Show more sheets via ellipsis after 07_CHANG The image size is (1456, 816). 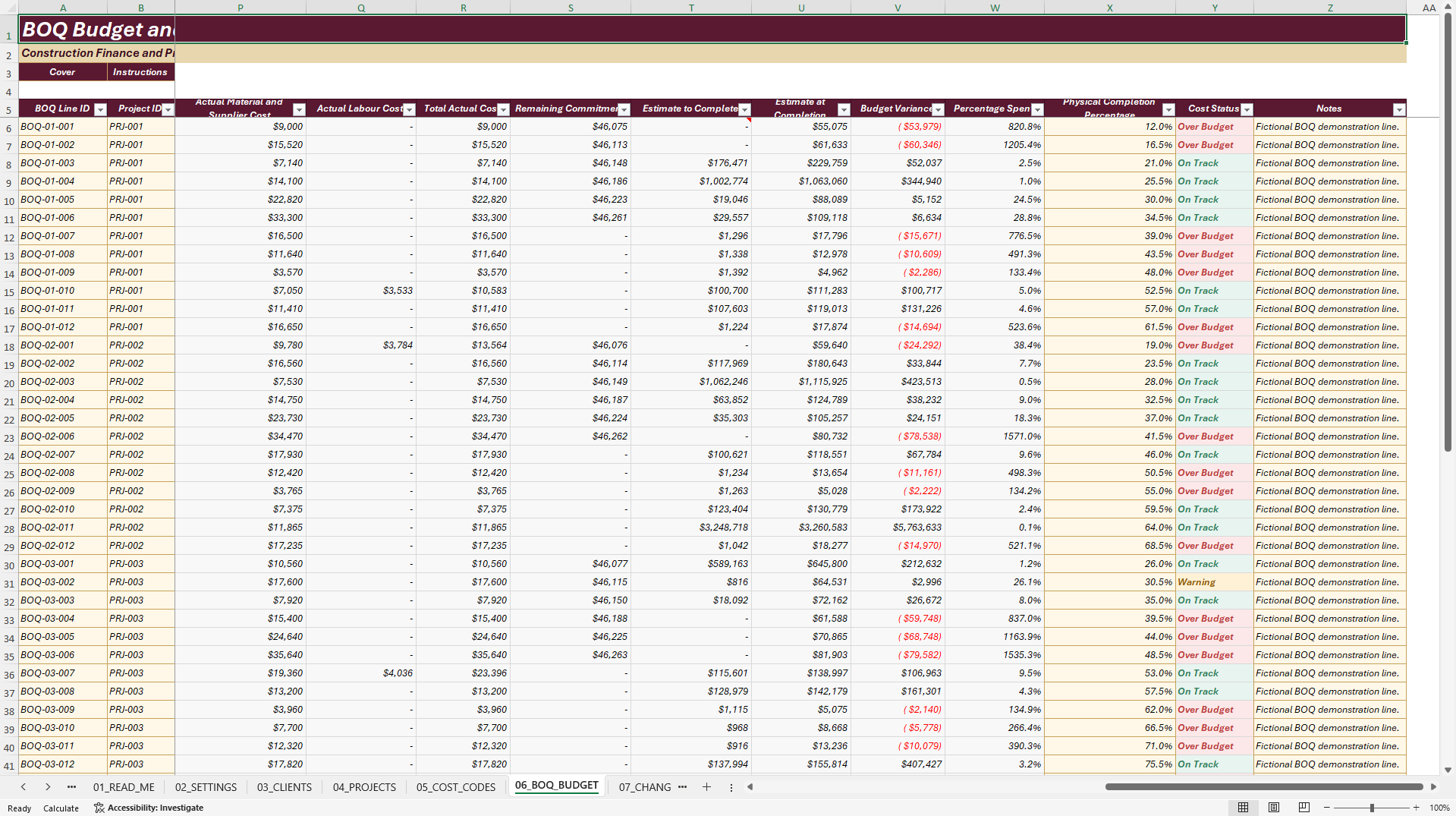click(682, 787)
